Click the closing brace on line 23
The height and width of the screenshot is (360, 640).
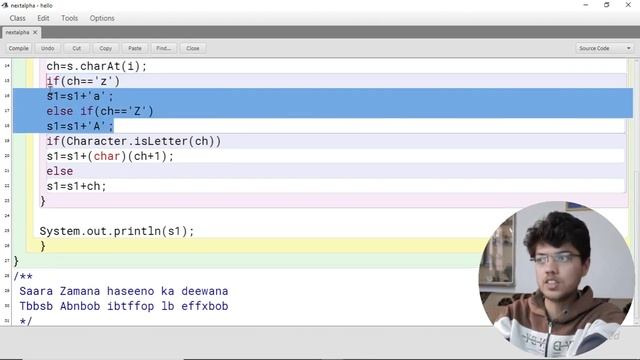tap(43, 201)
